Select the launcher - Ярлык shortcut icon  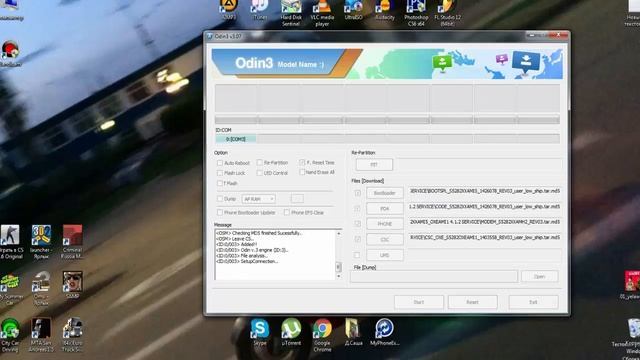click(x=41, y=242)
